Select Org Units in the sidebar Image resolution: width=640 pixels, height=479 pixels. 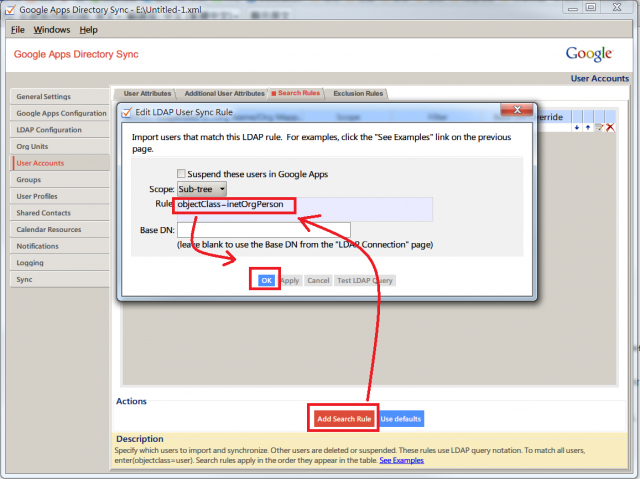pyautogui.click(x=60, y=146)
